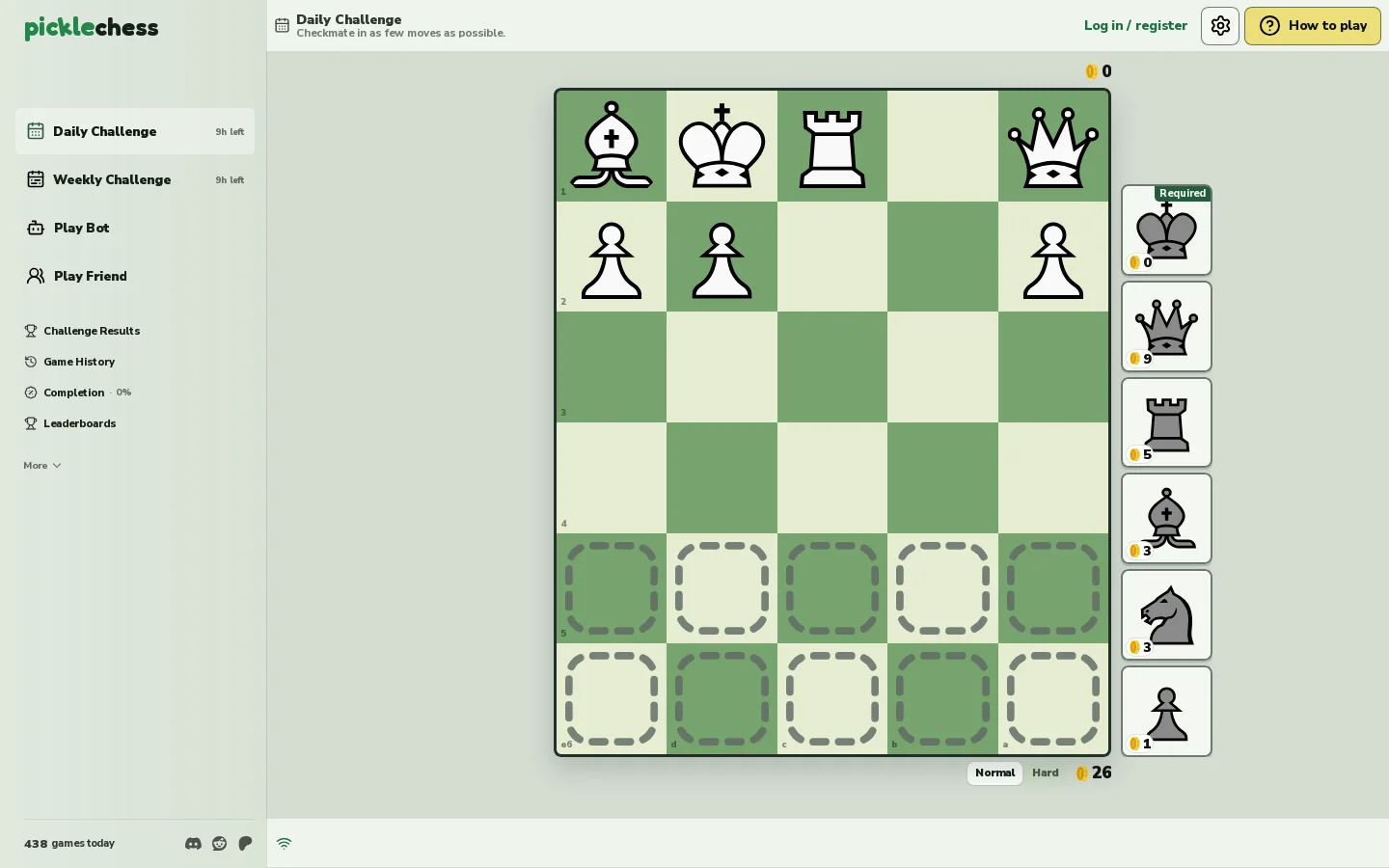This screenshot has height=868, width=1389.
Task: Click the empty placement slot at a6
Action: coord(1053,699)
